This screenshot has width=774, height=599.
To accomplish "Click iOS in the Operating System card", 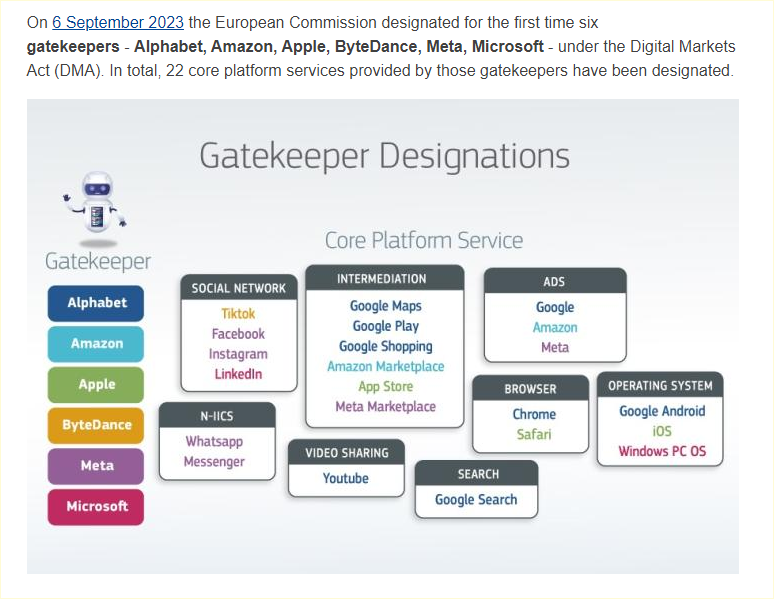I will 662,432.
